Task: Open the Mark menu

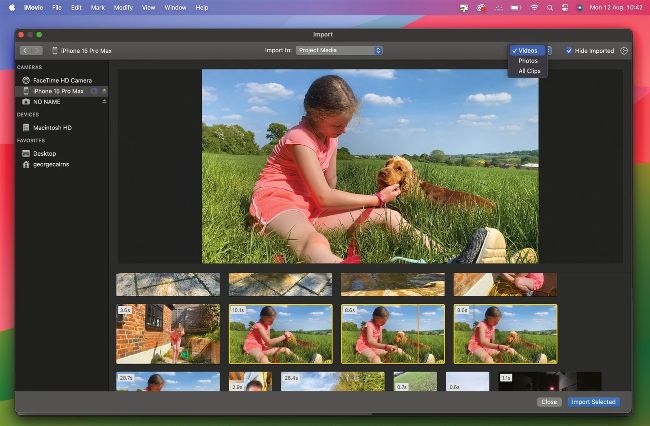Action: point(98,7)
